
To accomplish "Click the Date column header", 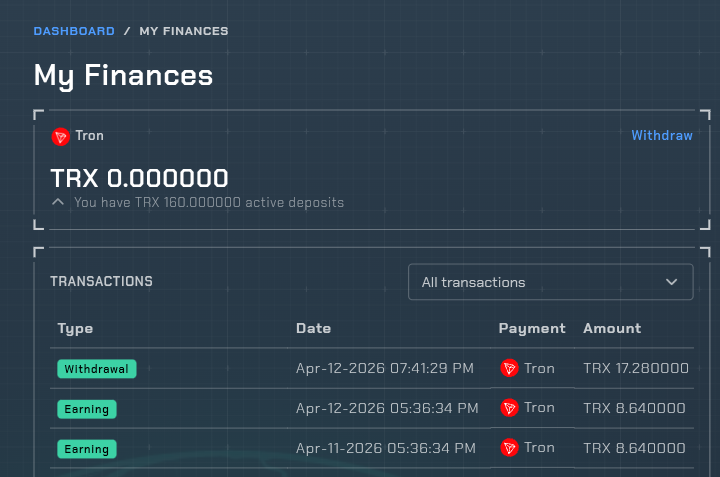I will coord(314,328).
